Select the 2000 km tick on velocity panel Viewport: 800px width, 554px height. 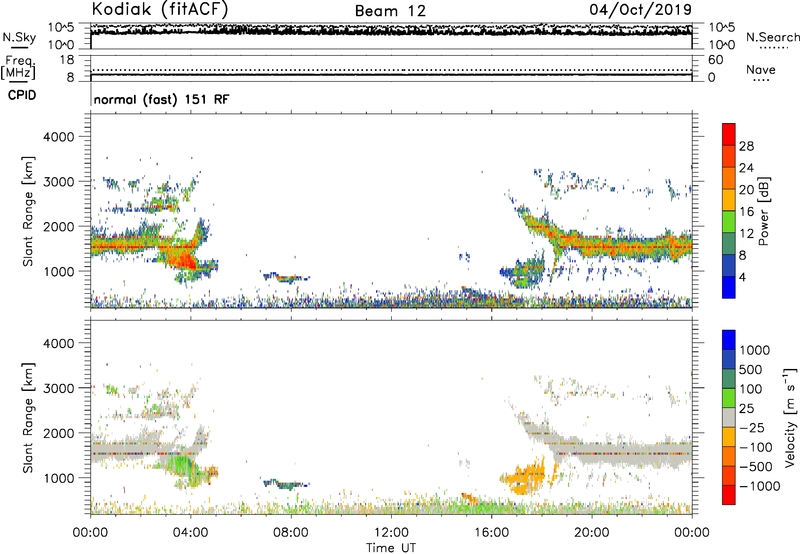pyautogui.click(x=58, y=433)
